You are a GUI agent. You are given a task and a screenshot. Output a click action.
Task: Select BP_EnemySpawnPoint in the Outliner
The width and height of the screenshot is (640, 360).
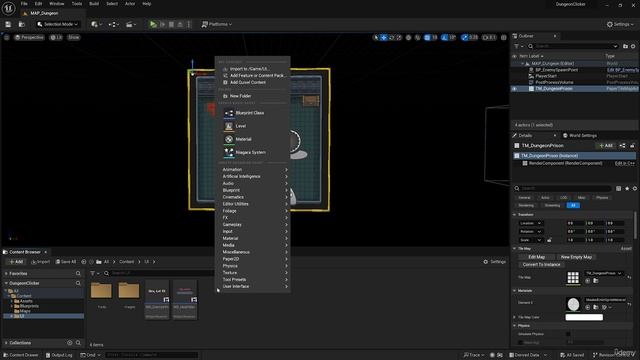click(x=556, y=70)
